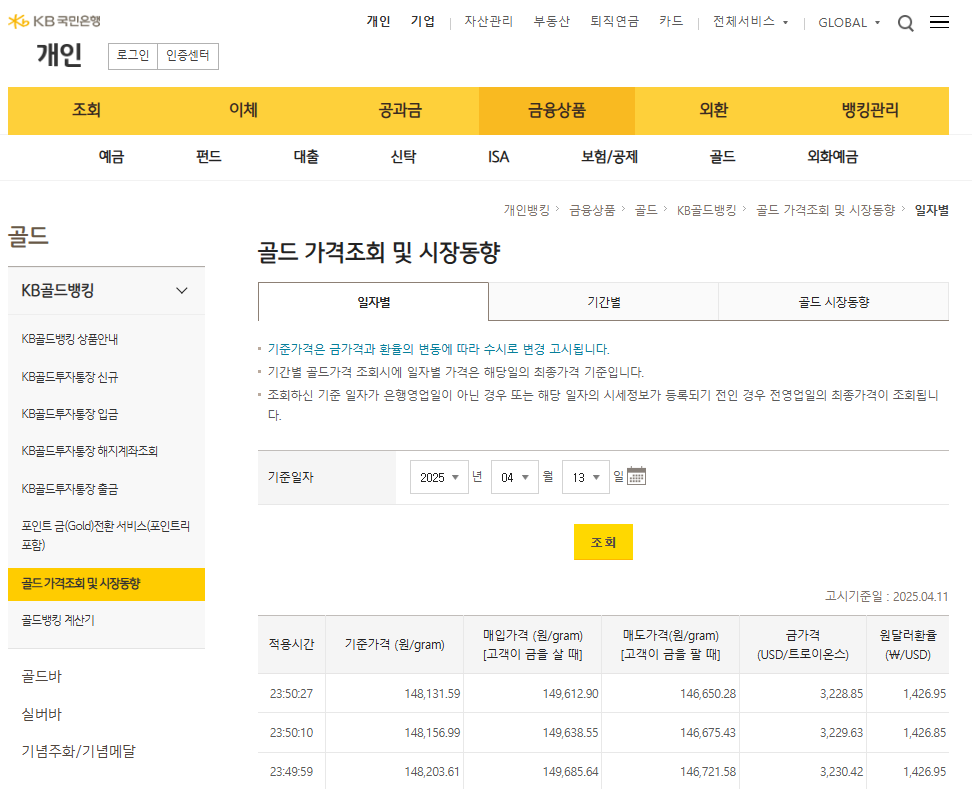Click the base price 148,156.99 cell
972x789 pixels.
pos(394,733)
